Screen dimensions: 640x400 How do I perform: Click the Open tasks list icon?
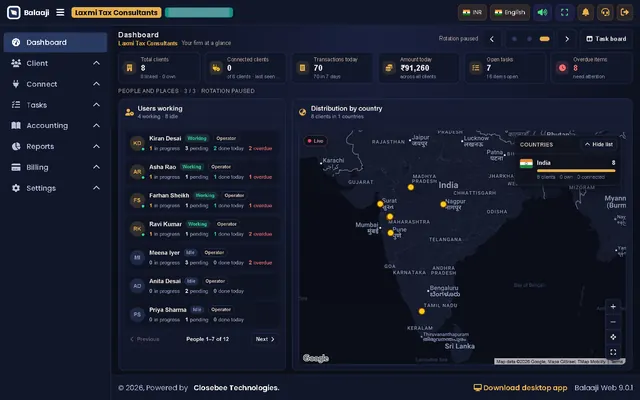[476, 68]
